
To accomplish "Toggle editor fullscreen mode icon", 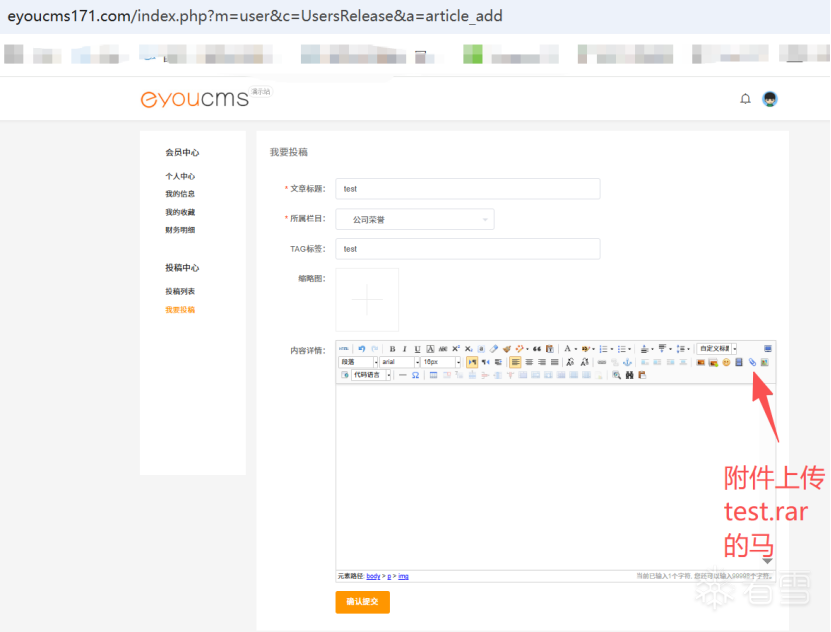I will (x=767, y=349).
